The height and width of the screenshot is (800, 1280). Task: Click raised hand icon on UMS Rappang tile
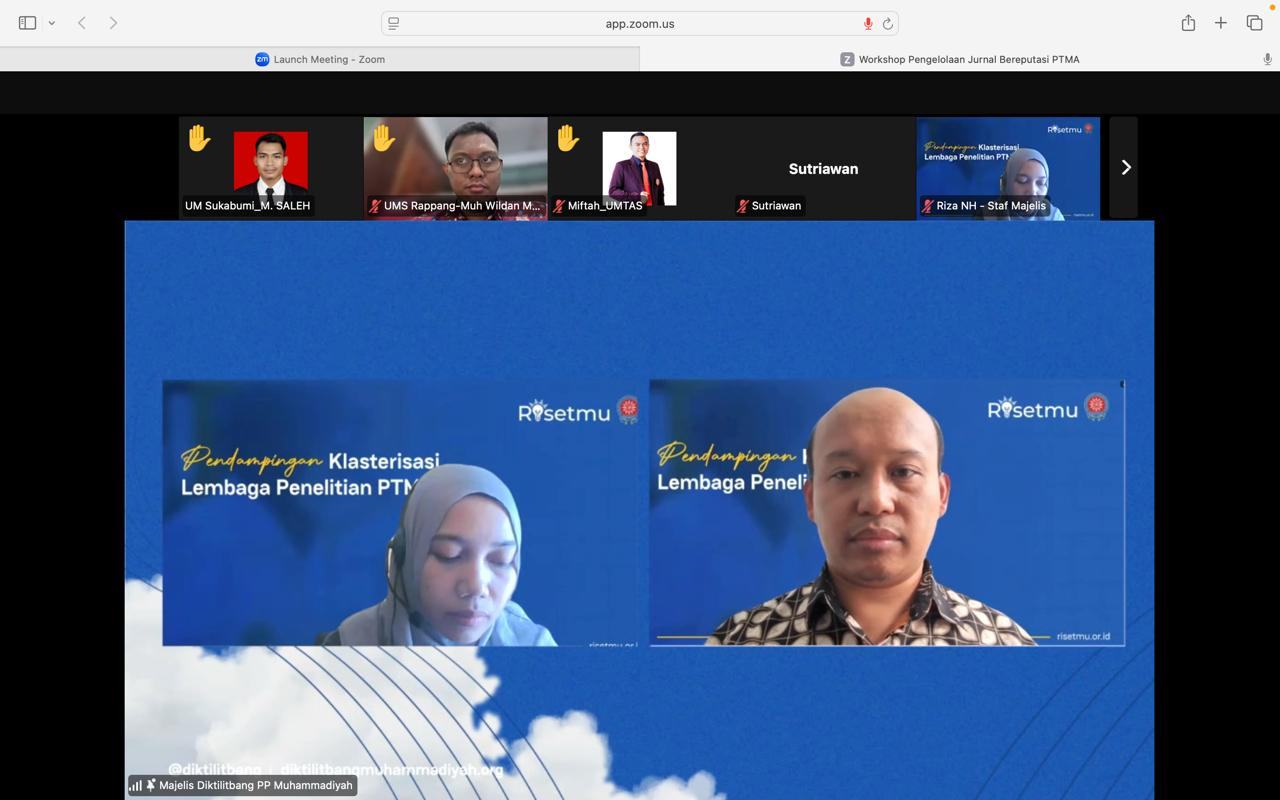384,138
